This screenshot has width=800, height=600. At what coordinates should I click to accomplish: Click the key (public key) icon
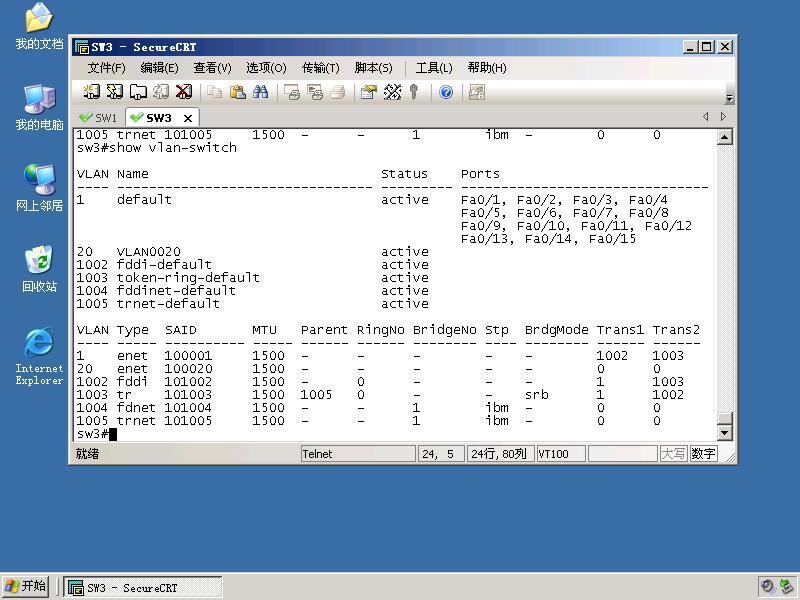[414, 92]
